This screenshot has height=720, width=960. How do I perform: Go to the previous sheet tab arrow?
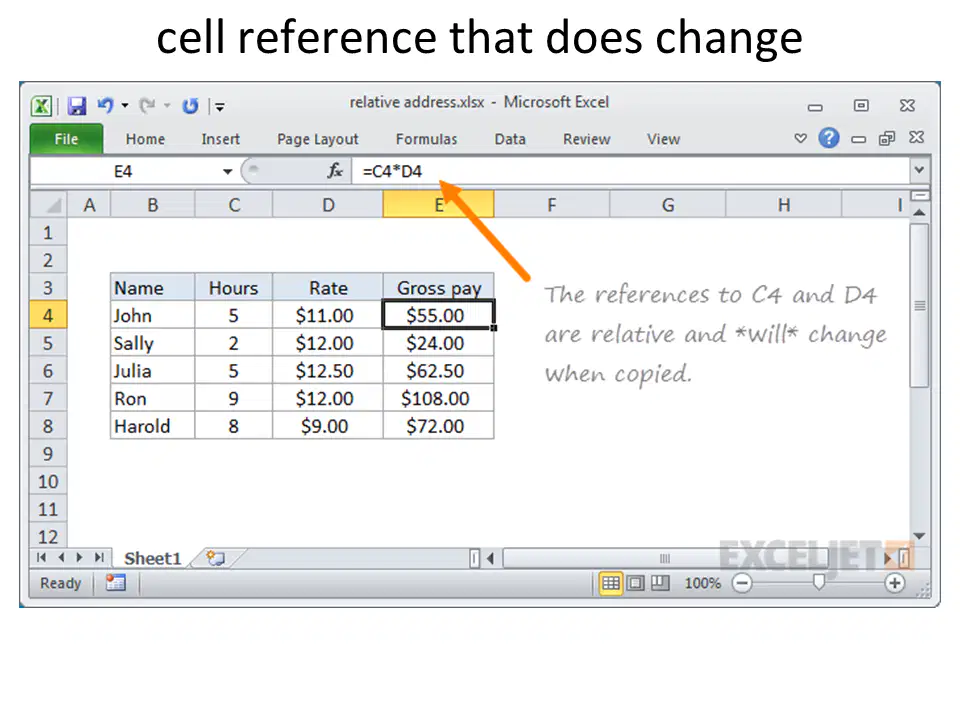click(61, 558)
